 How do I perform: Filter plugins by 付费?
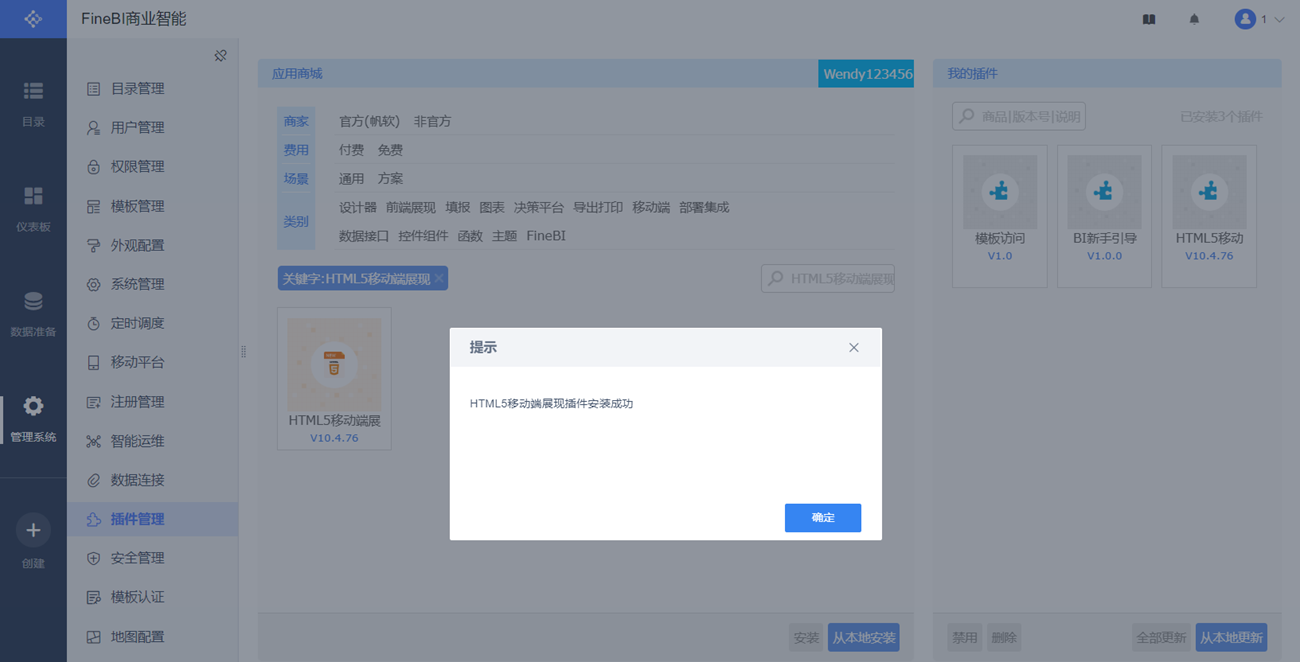(x=351, y=150)
